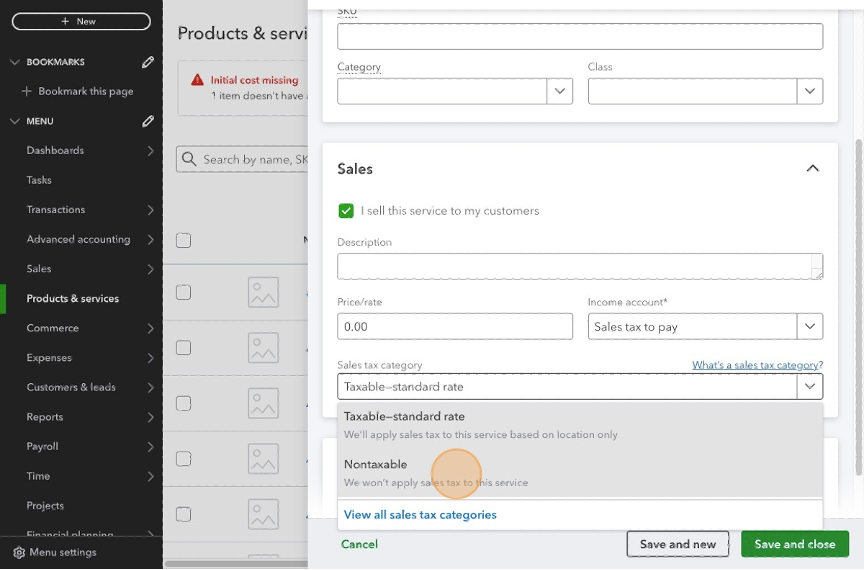The image size is (864, 570).
Task: Open the Income account dropdown
Action: [809, 326]
